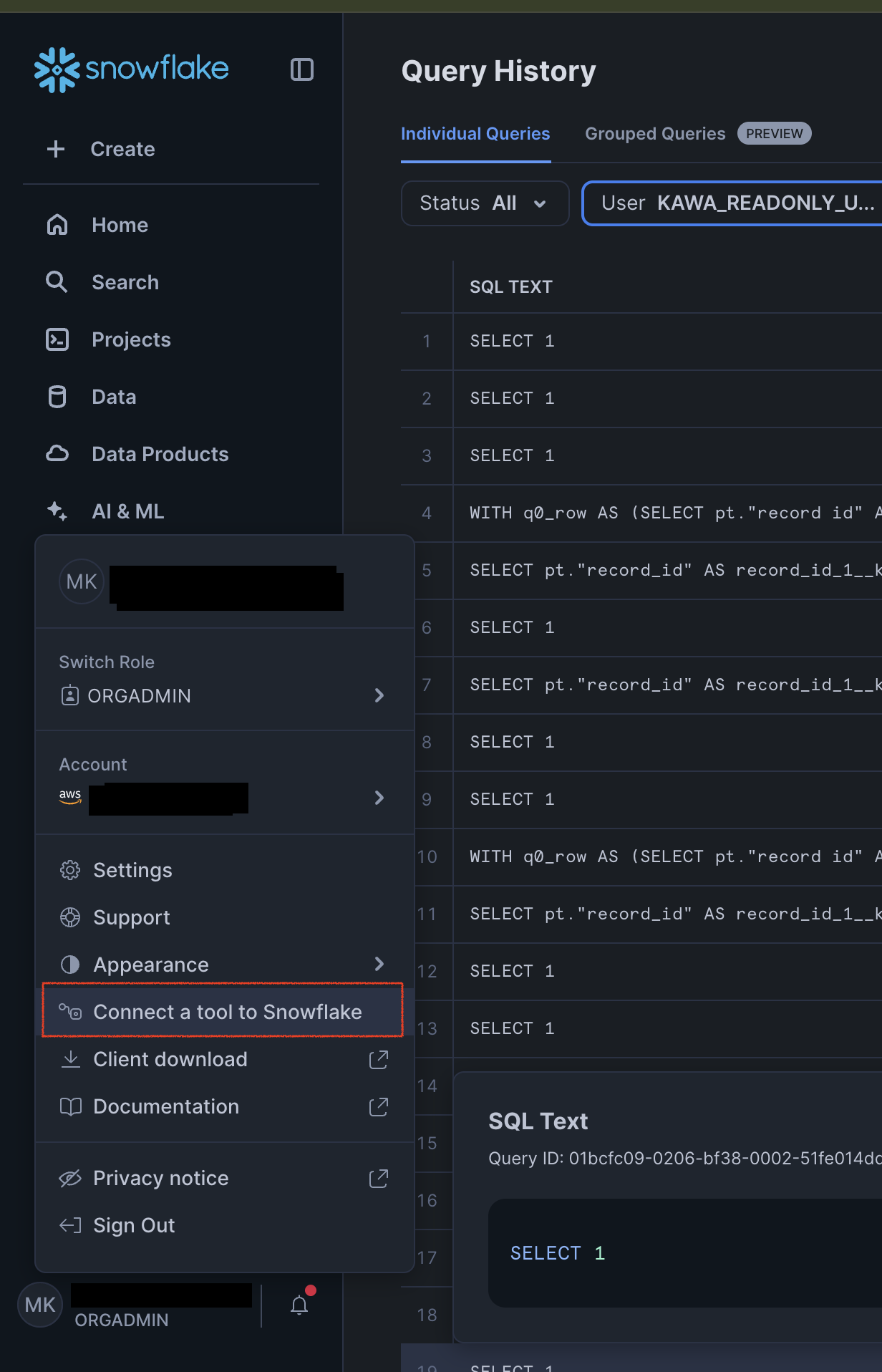Image resolution: width=882 pixels, height=1372 pixels.
Task: Switch to Grouped Queries tab
Action: [x=654, y=134]
